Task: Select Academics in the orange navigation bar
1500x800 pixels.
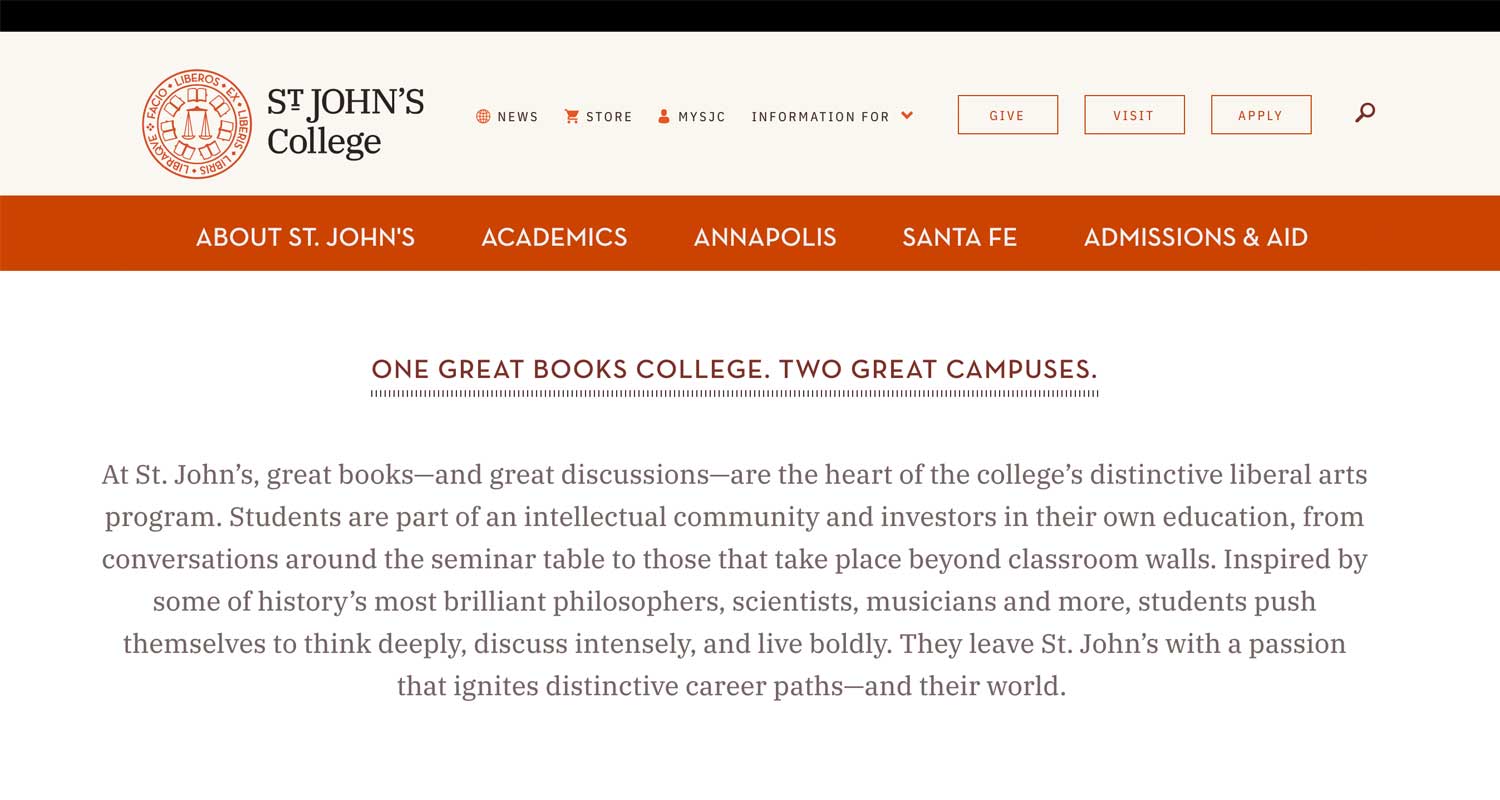Action: point(554,237)
